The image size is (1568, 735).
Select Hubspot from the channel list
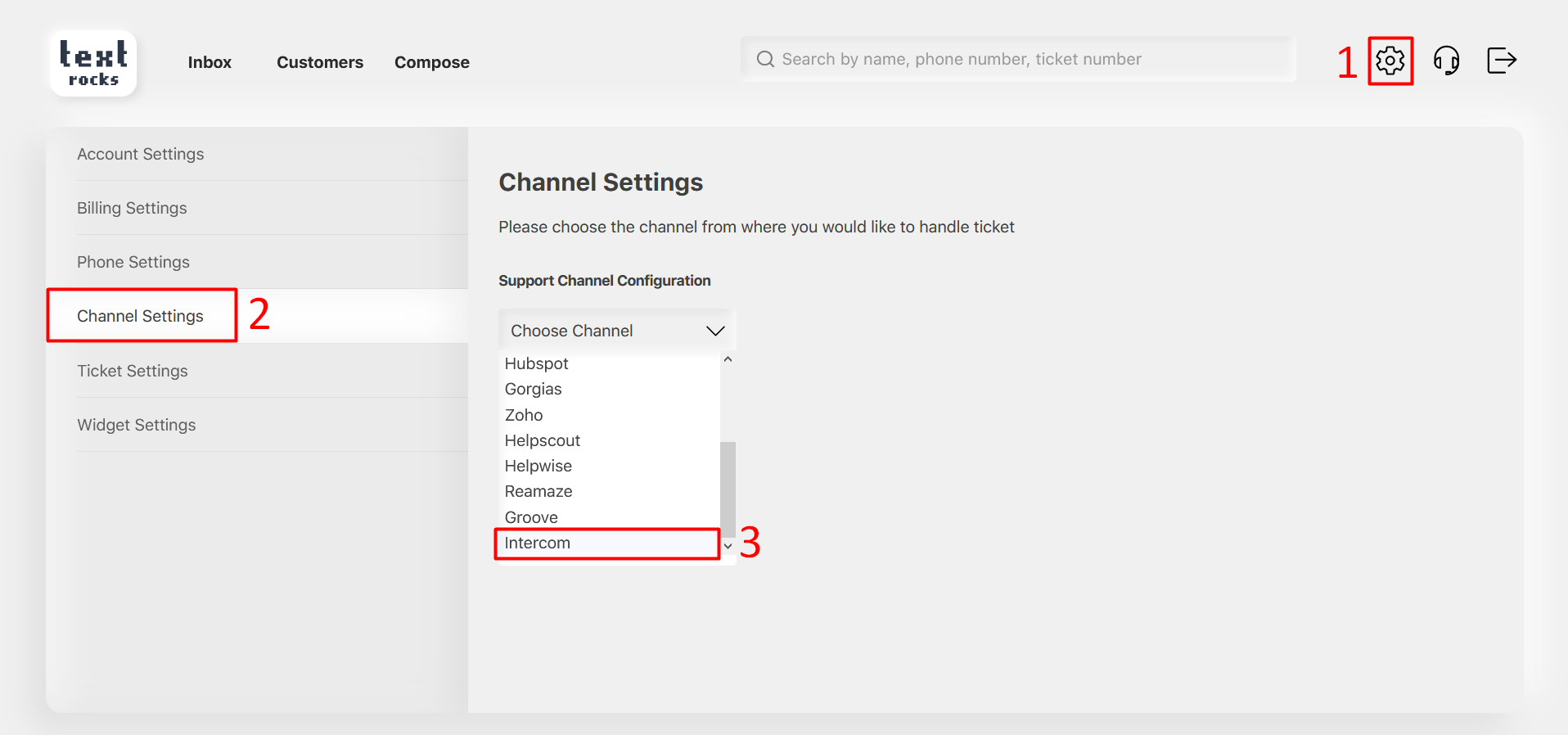(536, 363)
